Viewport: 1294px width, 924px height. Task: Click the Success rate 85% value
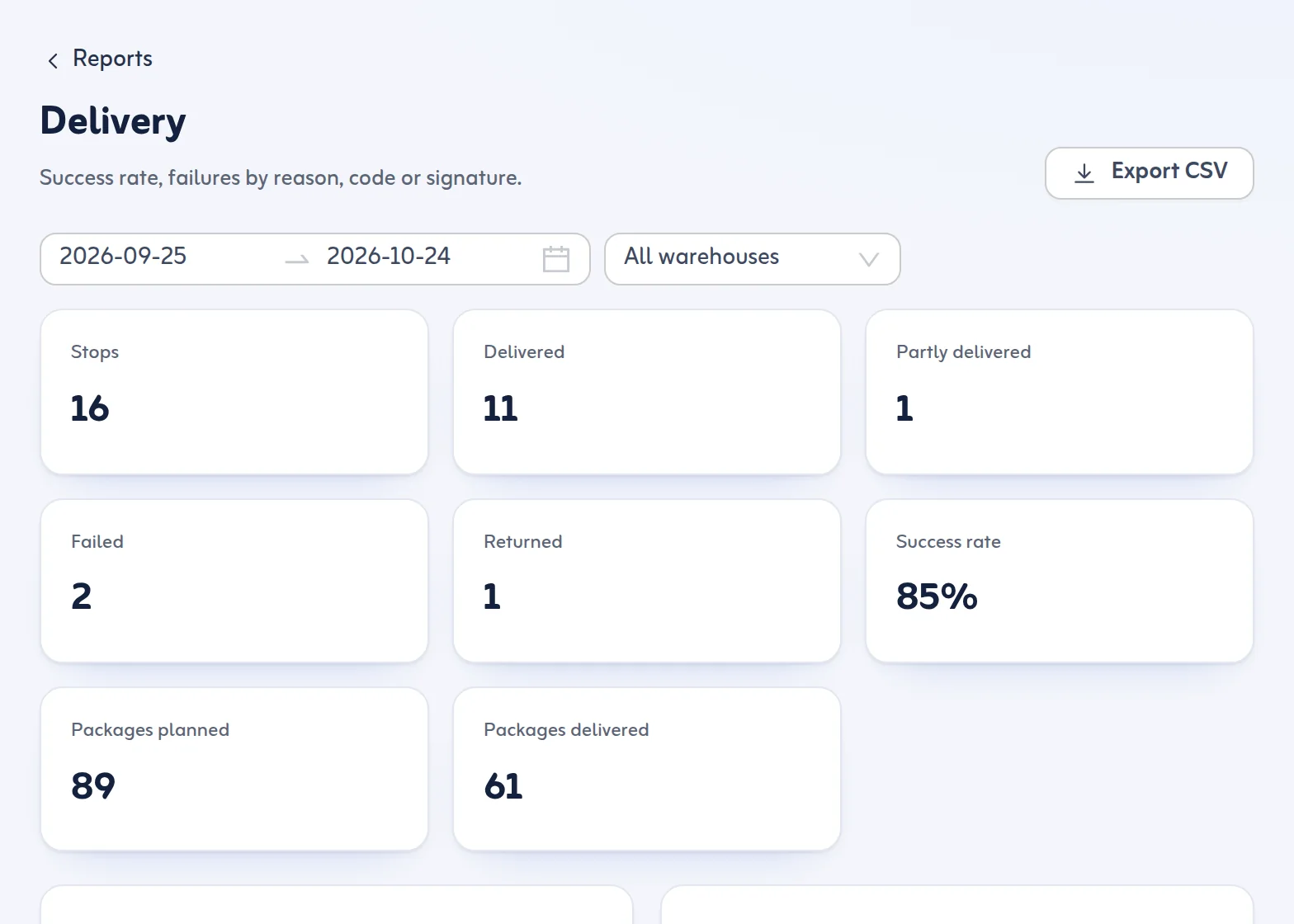coord(937,596)
